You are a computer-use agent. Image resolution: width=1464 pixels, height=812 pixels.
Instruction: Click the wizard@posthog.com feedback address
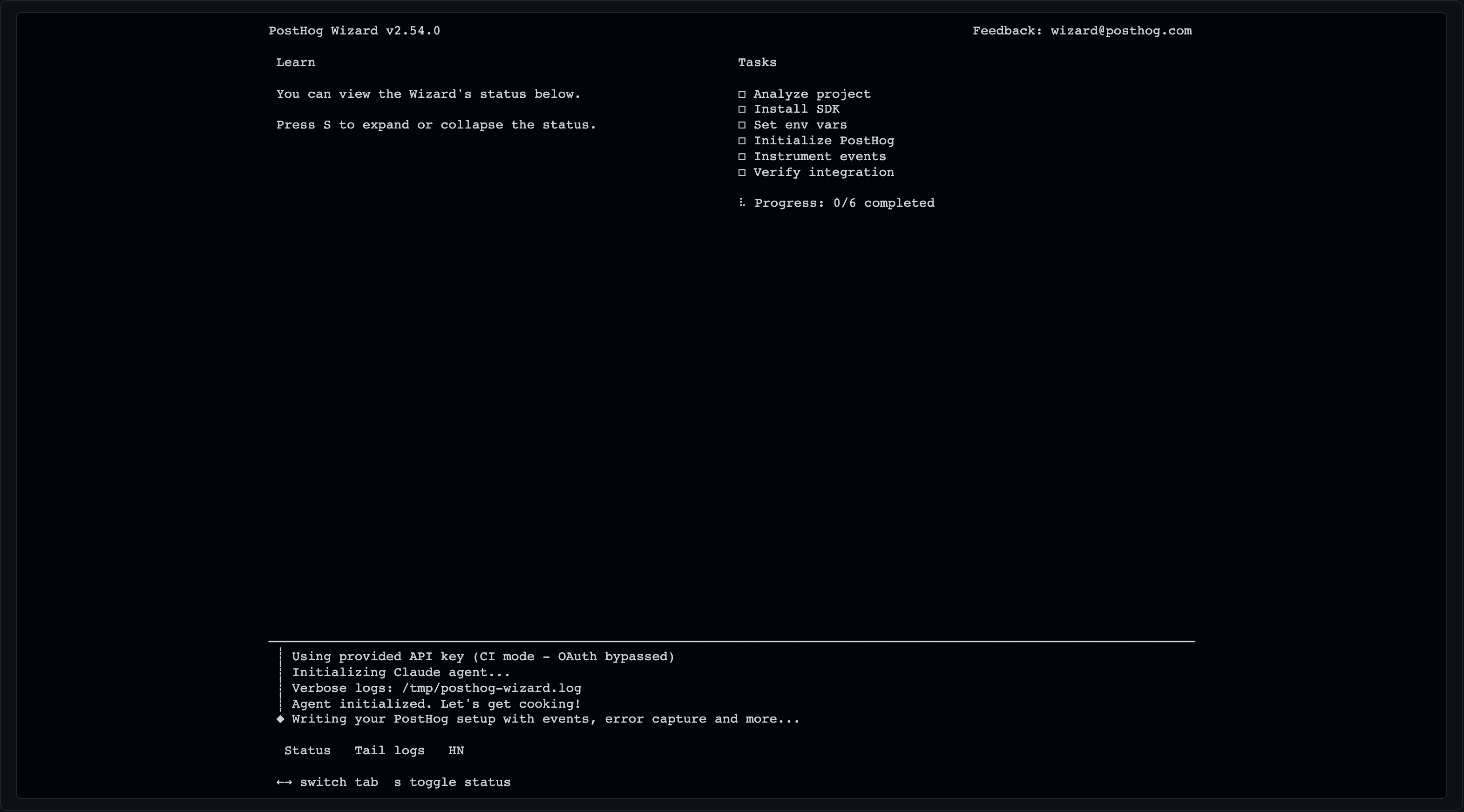coord(1121,31)
